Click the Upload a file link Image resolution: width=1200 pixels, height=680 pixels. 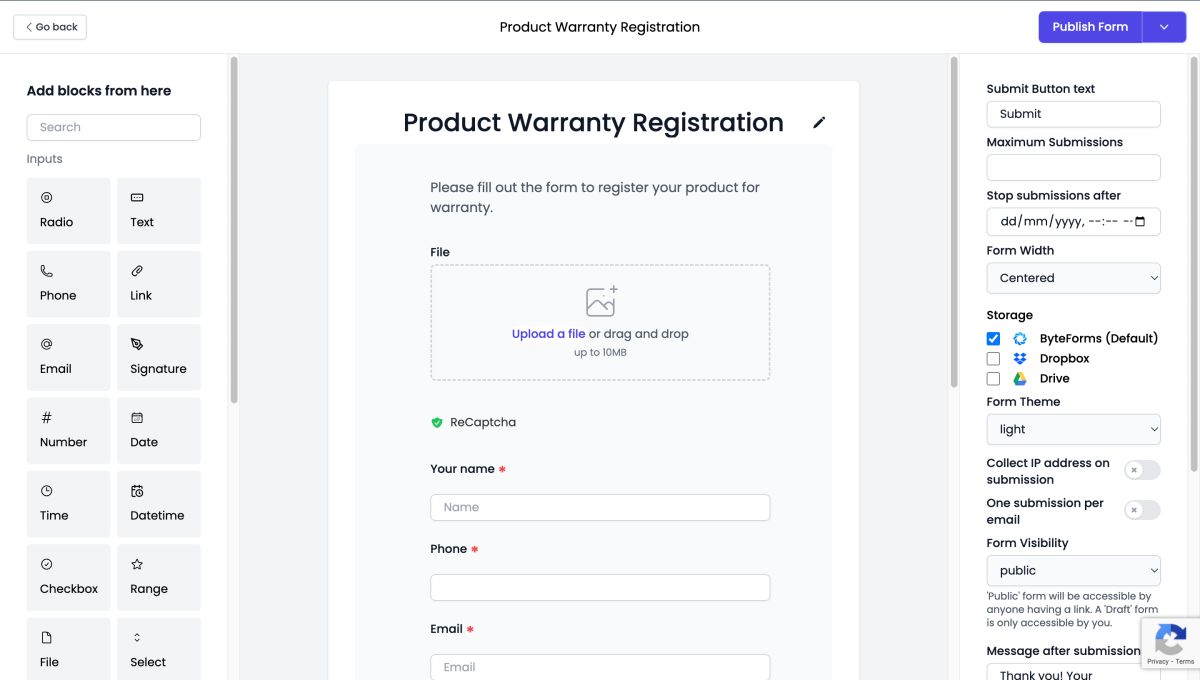click(548, 334)
